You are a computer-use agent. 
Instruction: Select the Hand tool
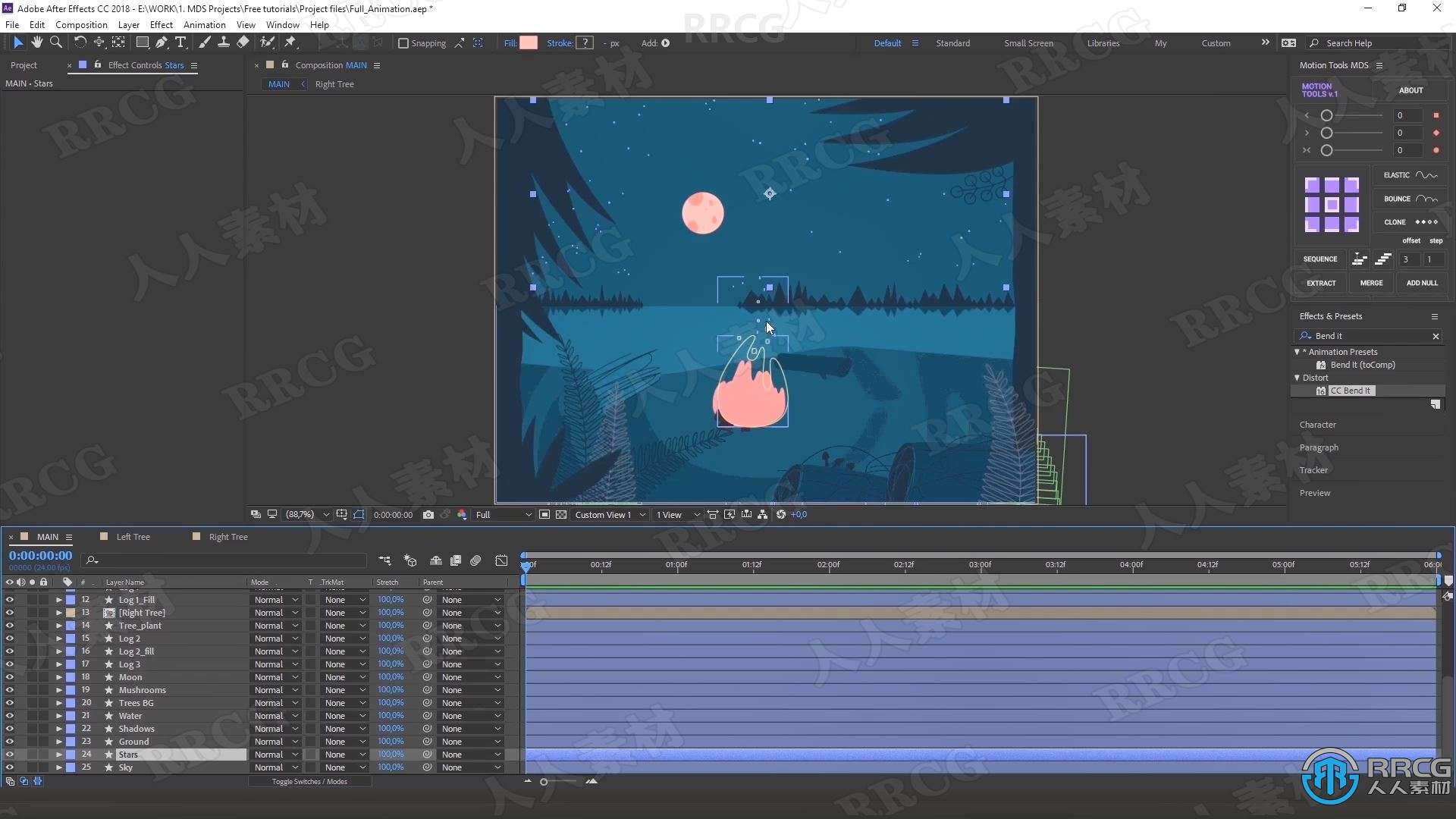[x=36, y=43]
